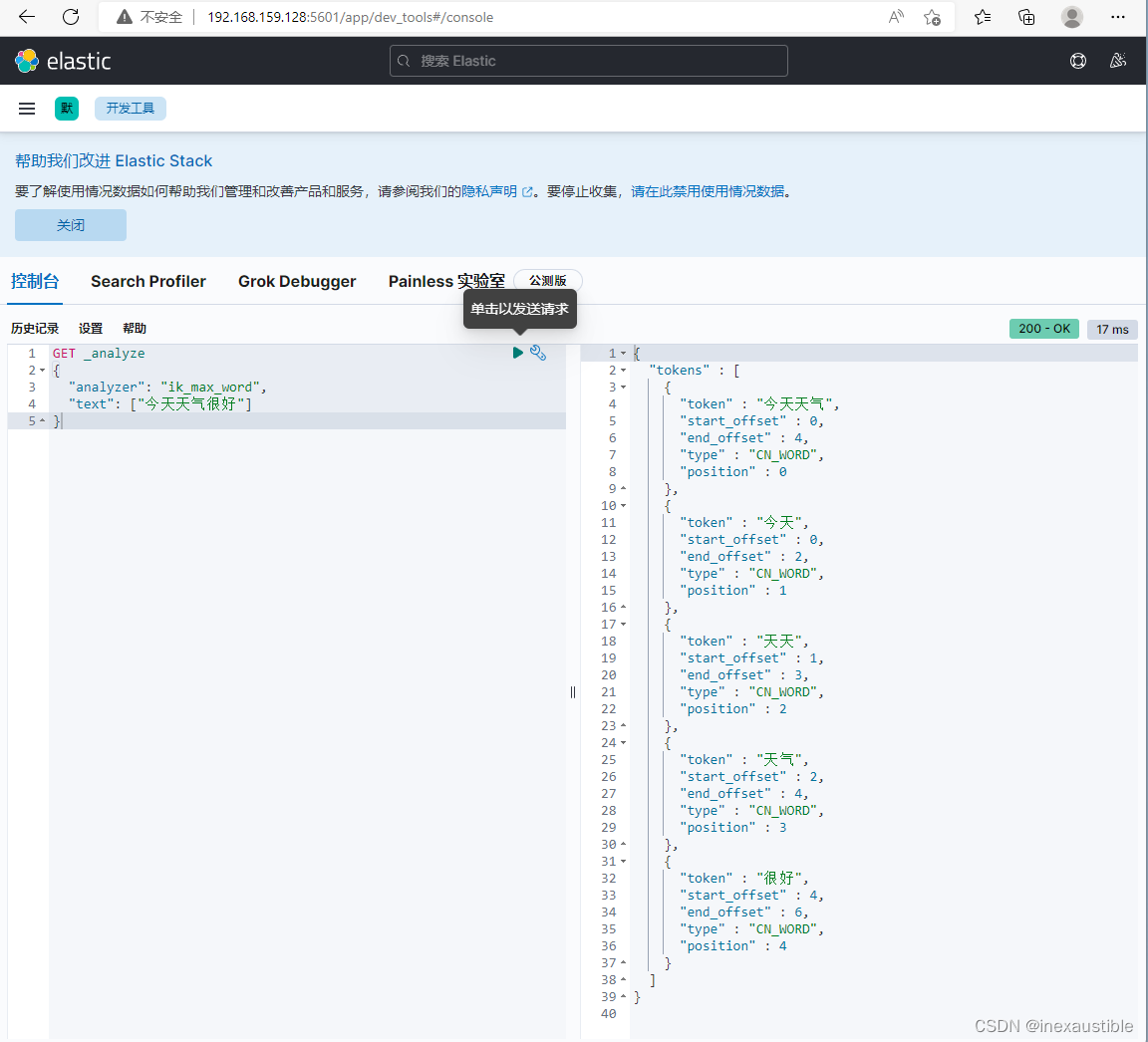This screenshot has width=1148, height=1042.
Task: Switch to the Grok Debugger tab
Action: (297, 281)
